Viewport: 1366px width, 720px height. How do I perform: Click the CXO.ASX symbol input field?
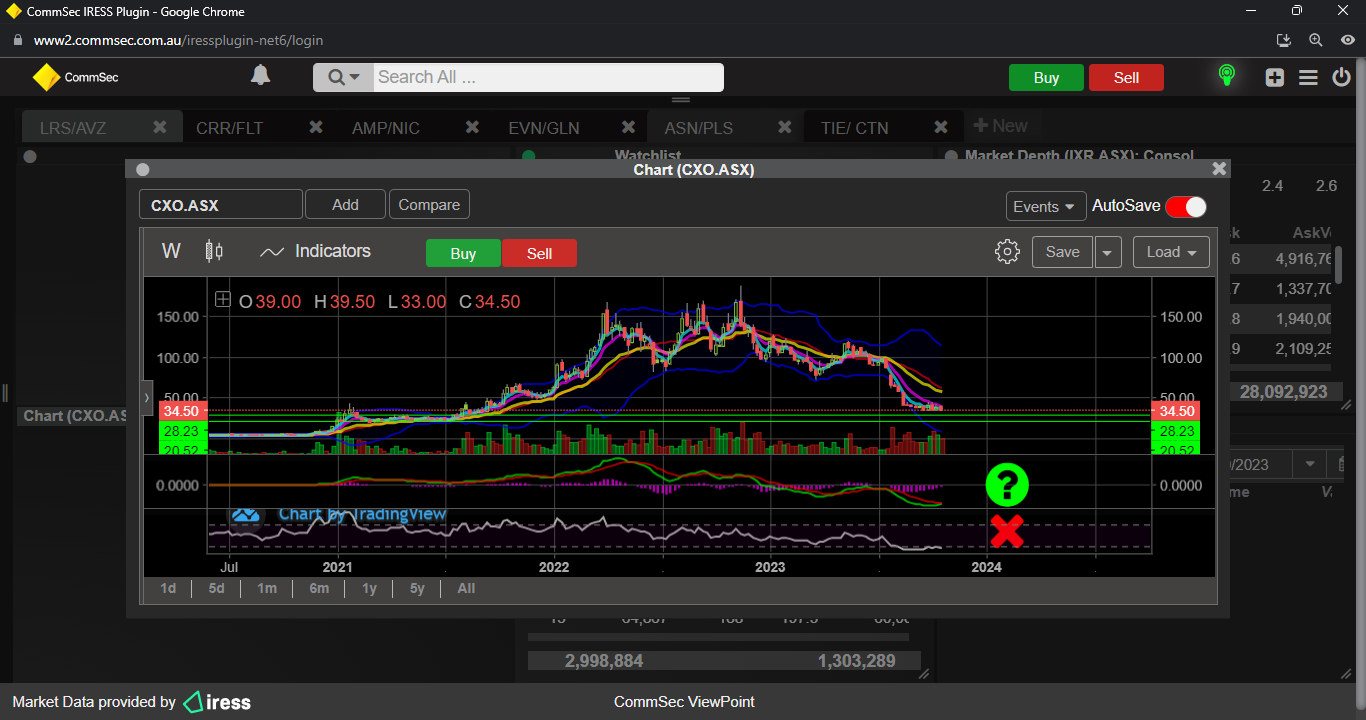pos(220,205)
